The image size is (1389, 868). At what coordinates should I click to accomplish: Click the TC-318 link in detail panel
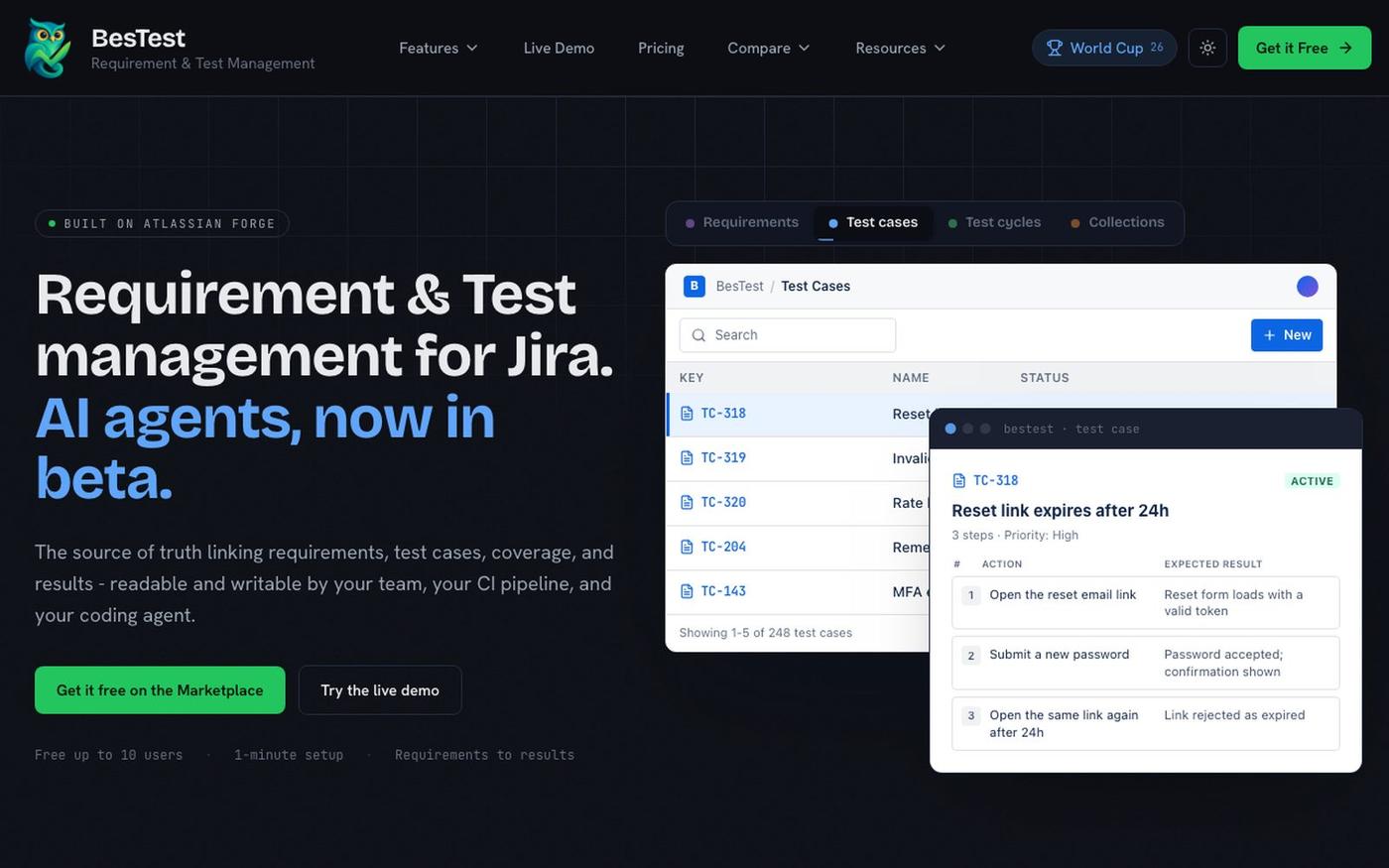click(x=995, y=481)
